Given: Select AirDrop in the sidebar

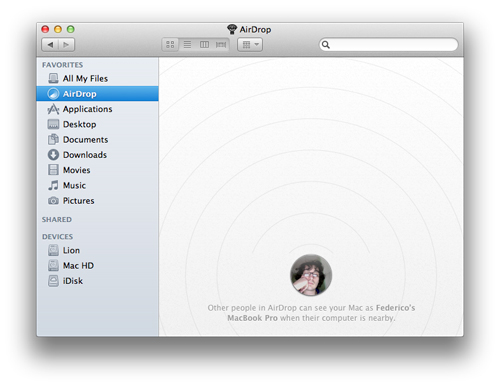Looking at the screenshot, I should click(97, 94).
